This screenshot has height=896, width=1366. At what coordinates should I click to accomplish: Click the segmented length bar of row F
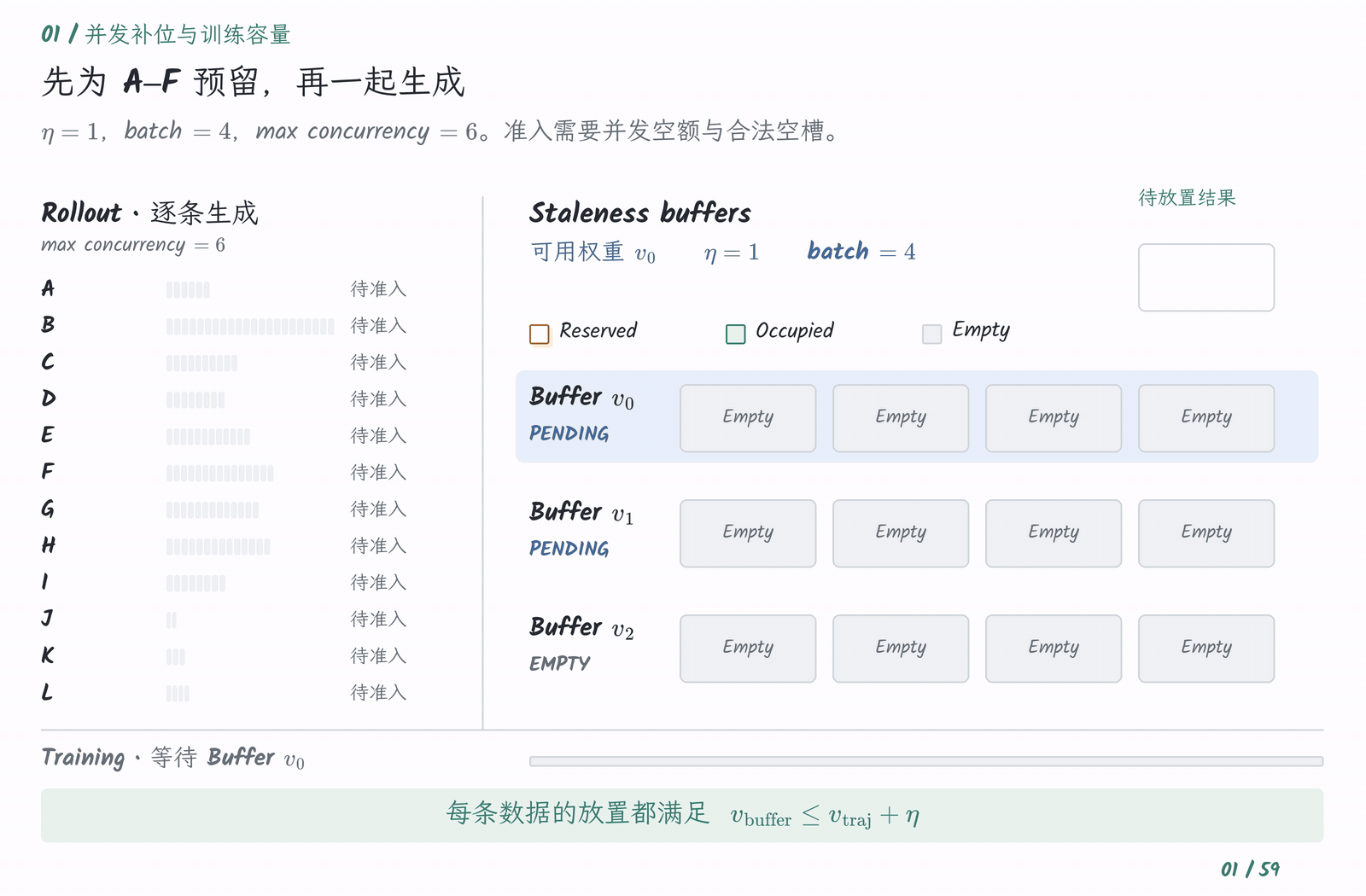pos(220,474)
